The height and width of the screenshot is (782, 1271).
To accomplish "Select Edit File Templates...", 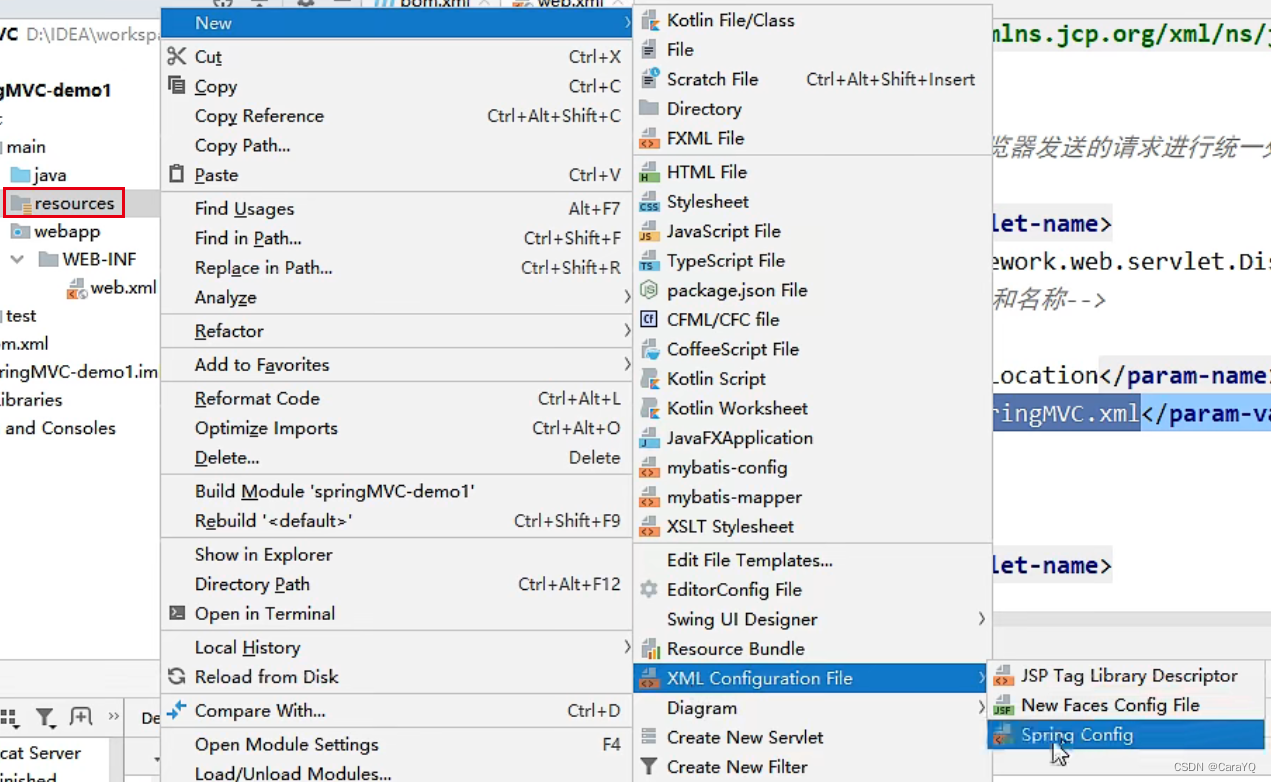I will coord(811,560).
